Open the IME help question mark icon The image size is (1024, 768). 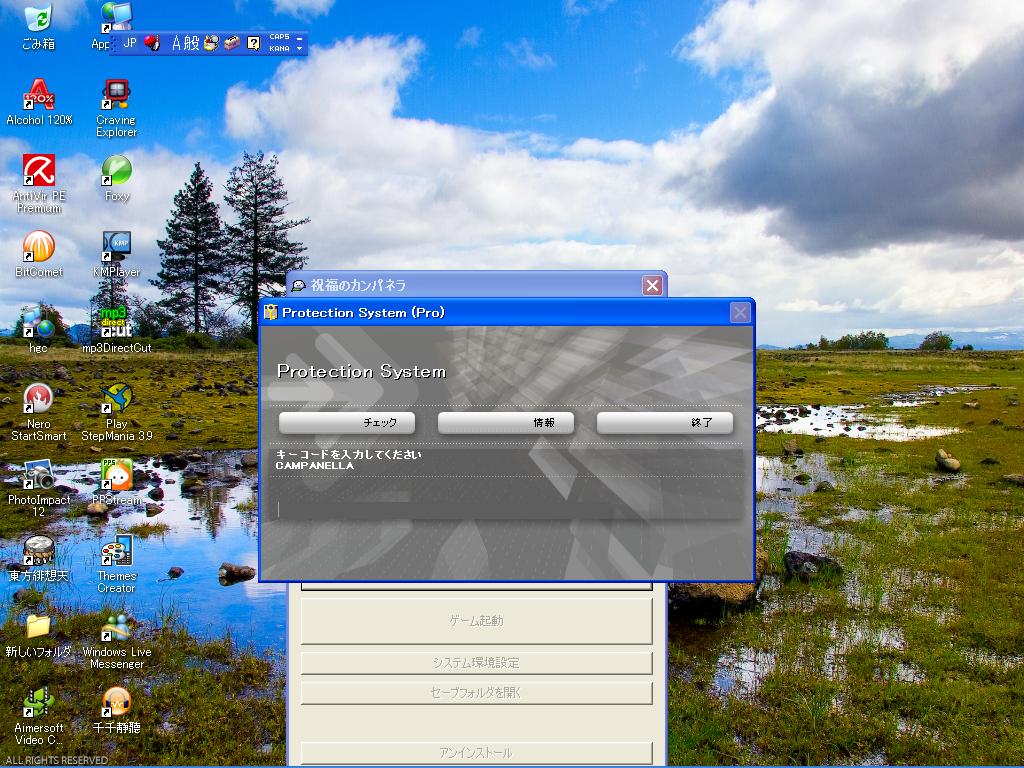point(253,43)
